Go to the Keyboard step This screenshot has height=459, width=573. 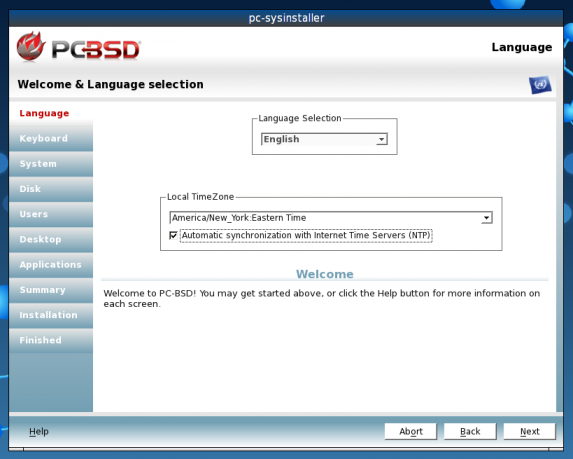[x=51, y=139]
